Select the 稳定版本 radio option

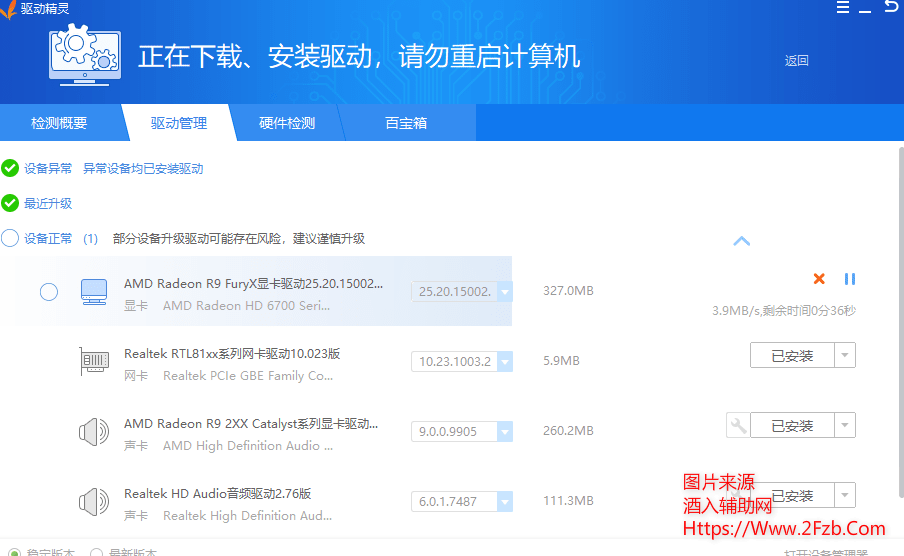(x=15, y=552)
